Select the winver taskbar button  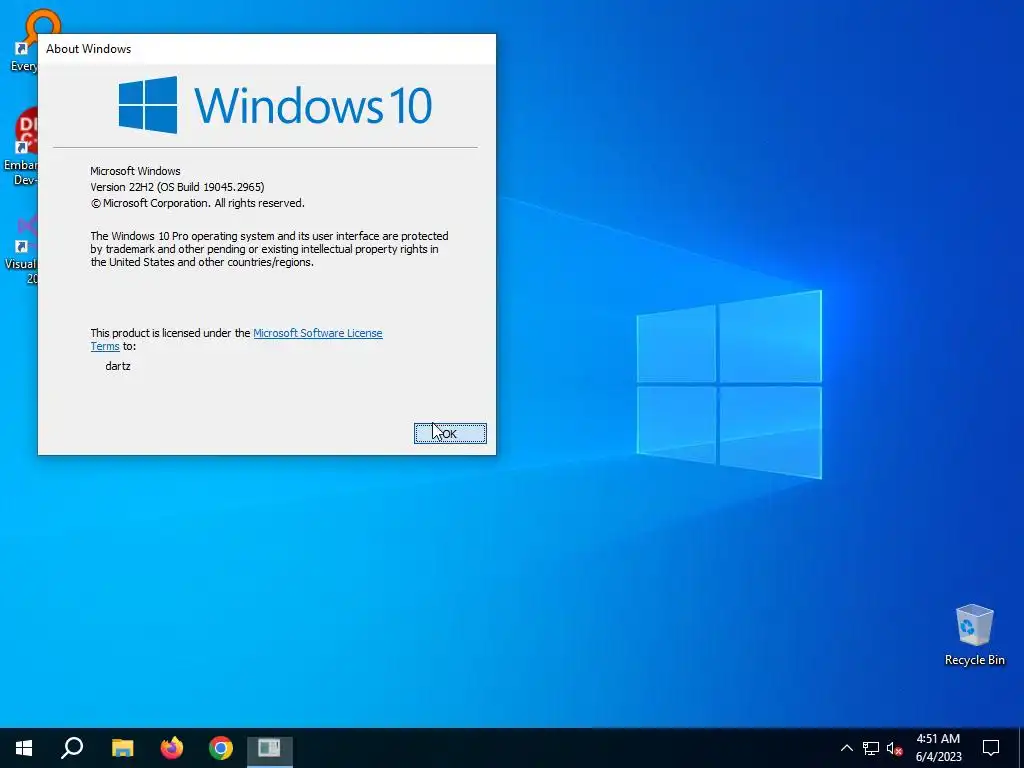coord(270,748)
